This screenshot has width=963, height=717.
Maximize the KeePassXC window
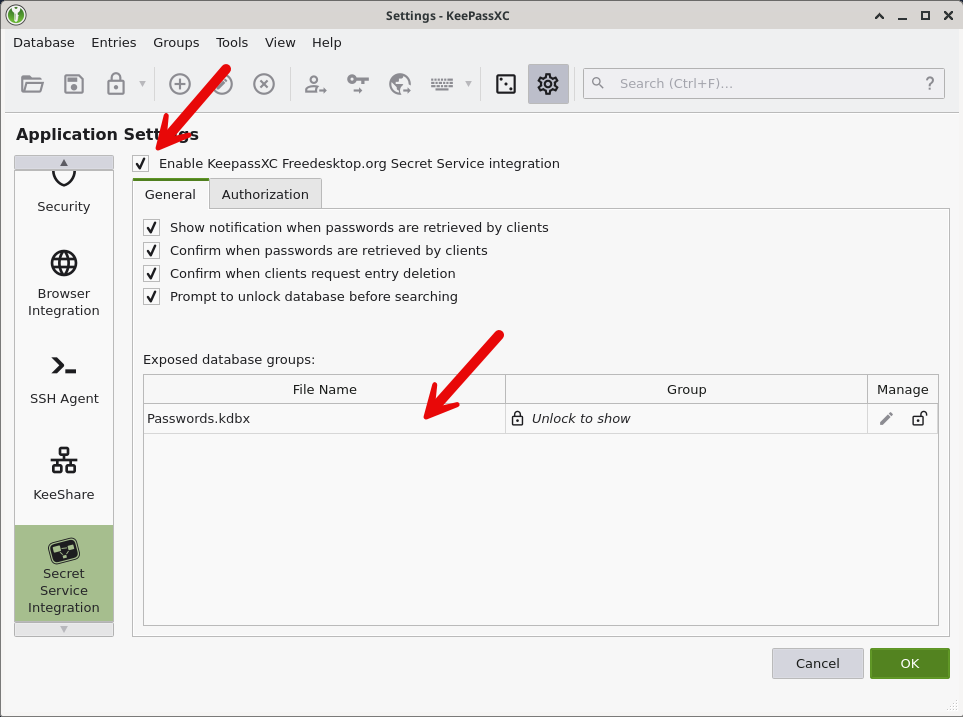coord(925,16)
